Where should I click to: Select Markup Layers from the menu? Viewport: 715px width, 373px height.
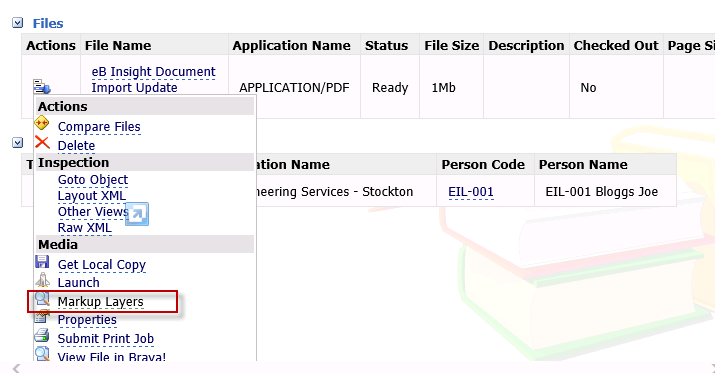100,302
